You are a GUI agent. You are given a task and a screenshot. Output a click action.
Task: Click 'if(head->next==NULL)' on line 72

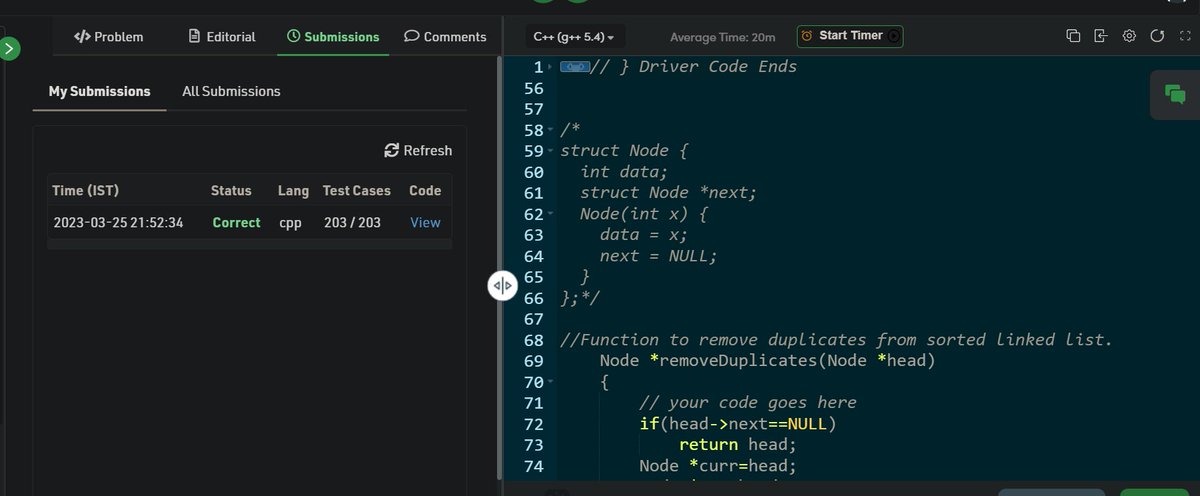coord(738,424)
